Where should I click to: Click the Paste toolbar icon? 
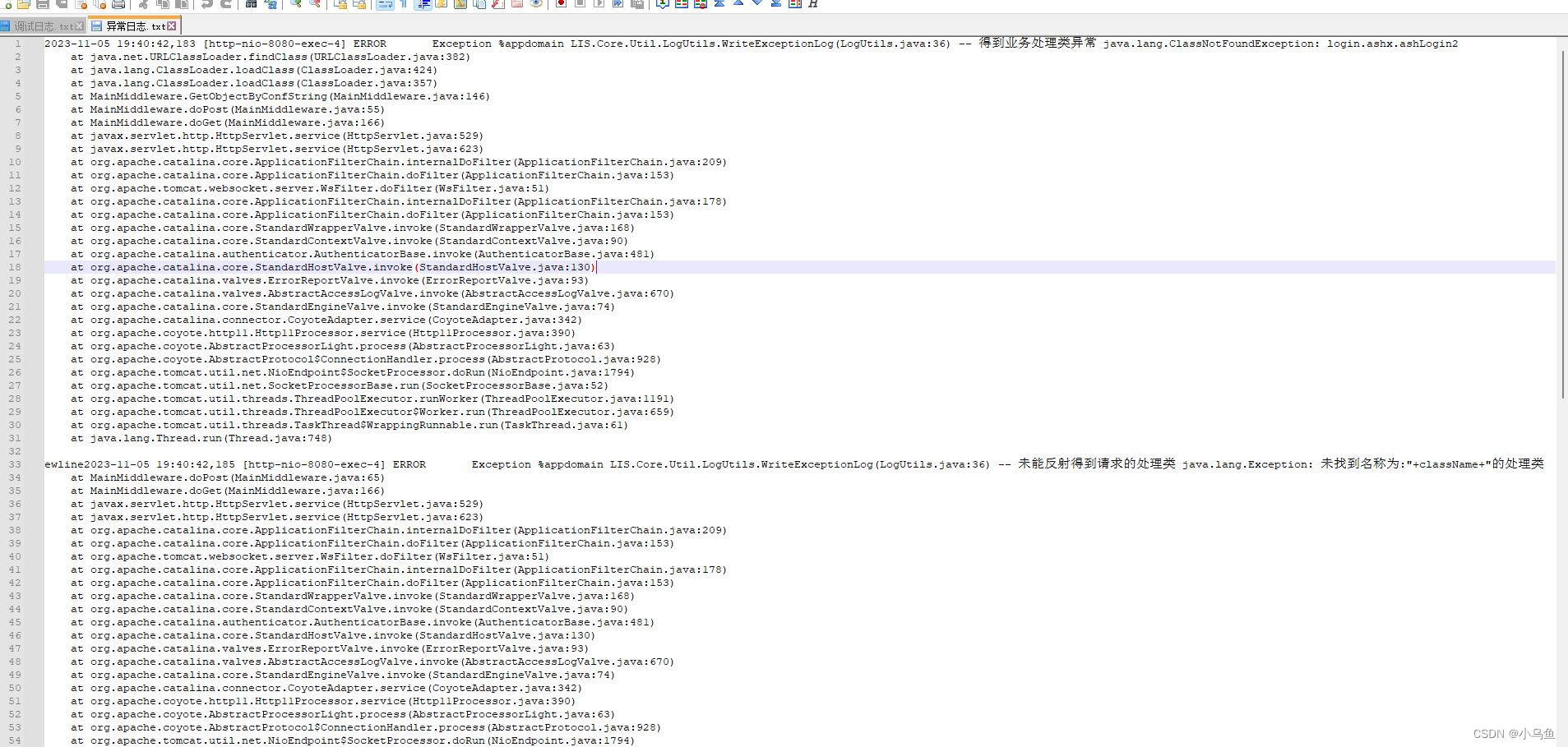click(182, 3)
